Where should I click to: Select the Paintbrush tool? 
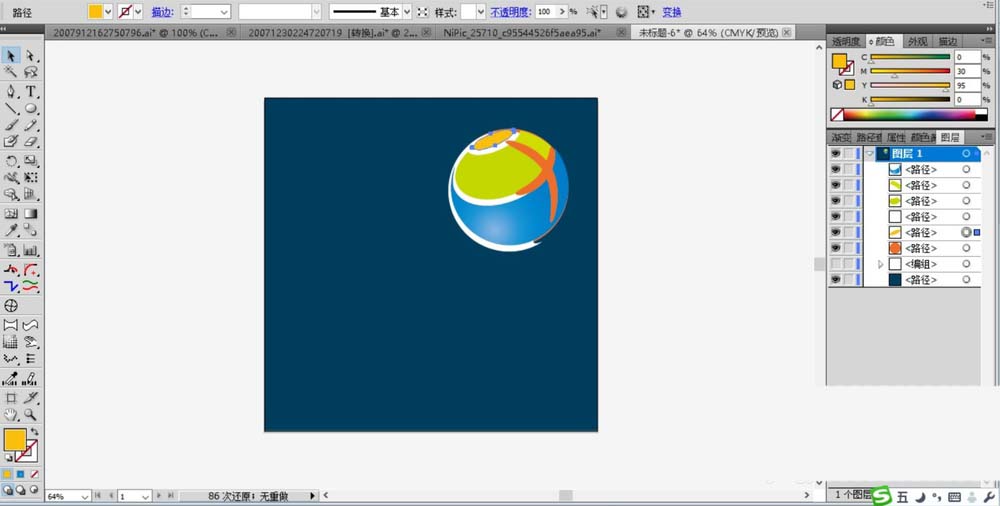[x=11, y=125]
